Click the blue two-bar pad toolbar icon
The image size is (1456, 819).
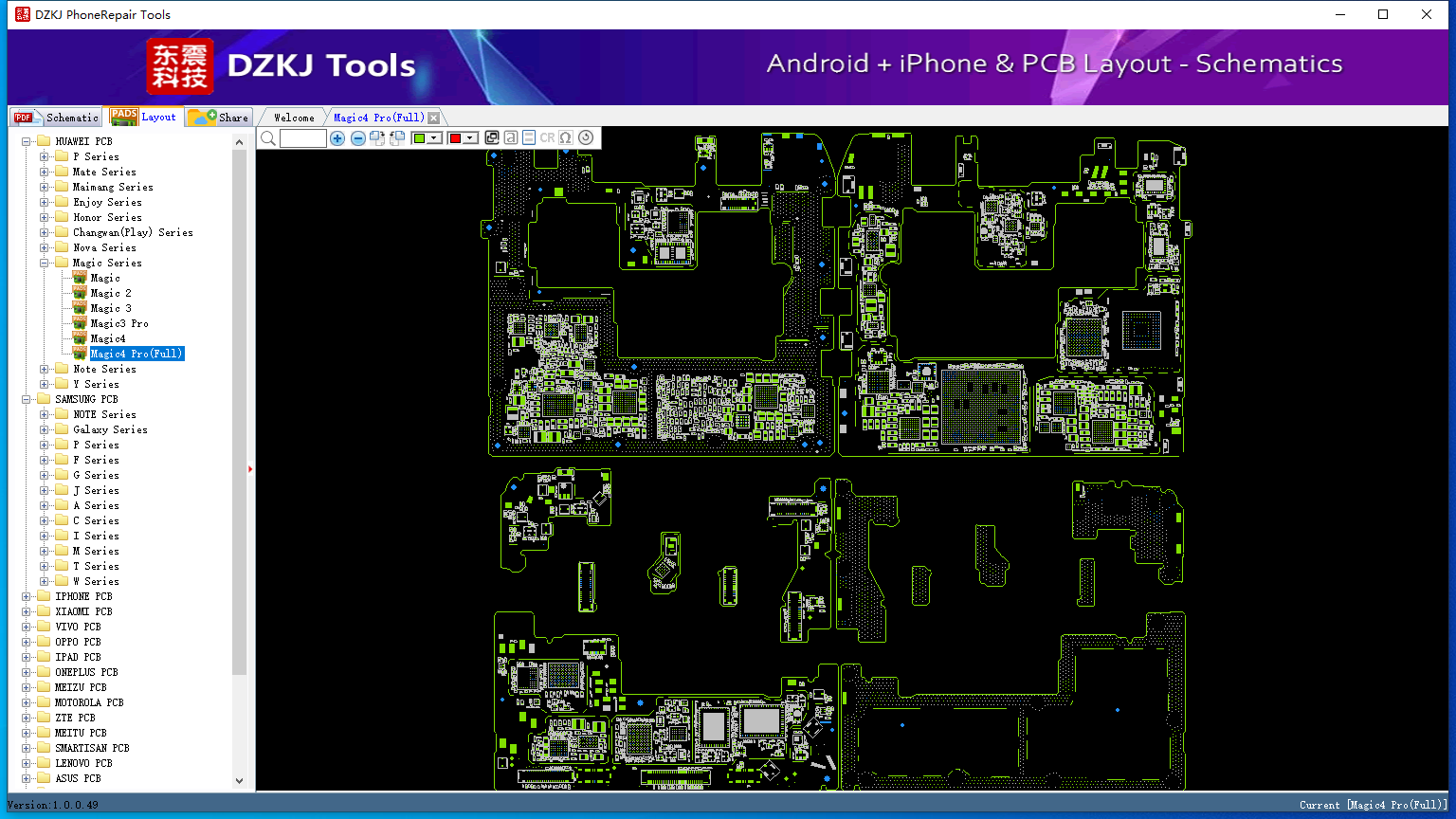click(528, 137)
